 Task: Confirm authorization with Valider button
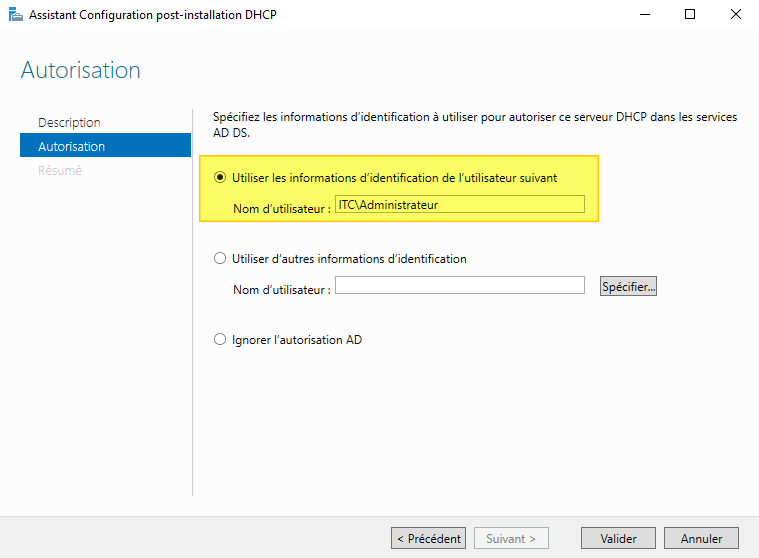618,538
